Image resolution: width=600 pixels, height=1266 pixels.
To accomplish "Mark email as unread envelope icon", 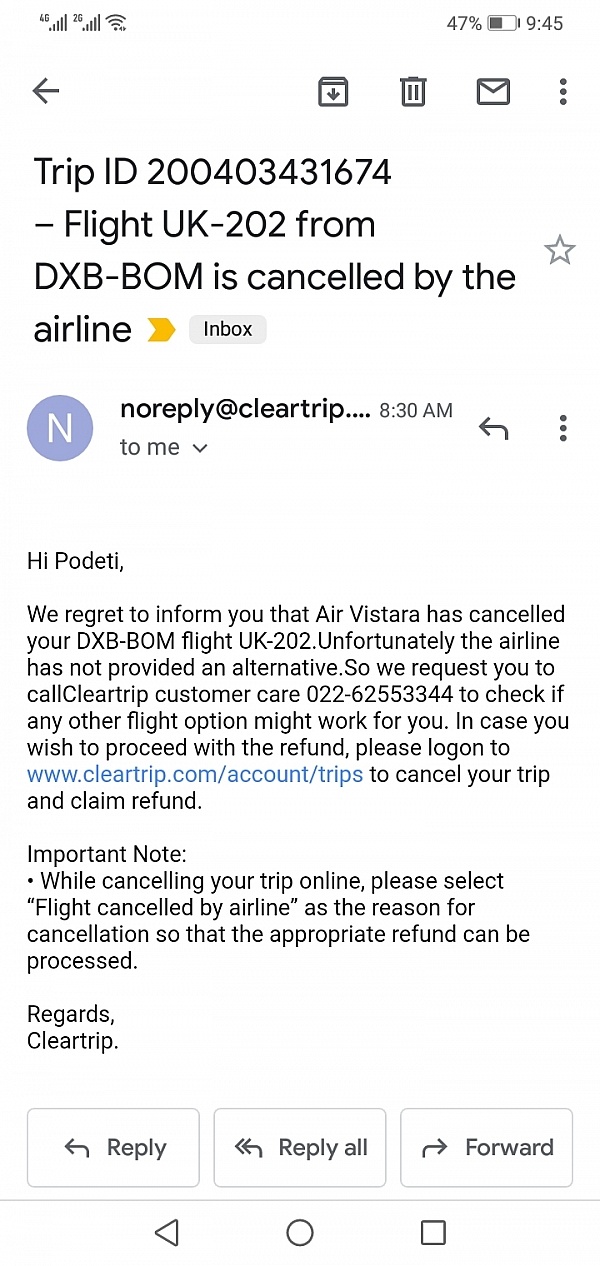I will [493, 92].
